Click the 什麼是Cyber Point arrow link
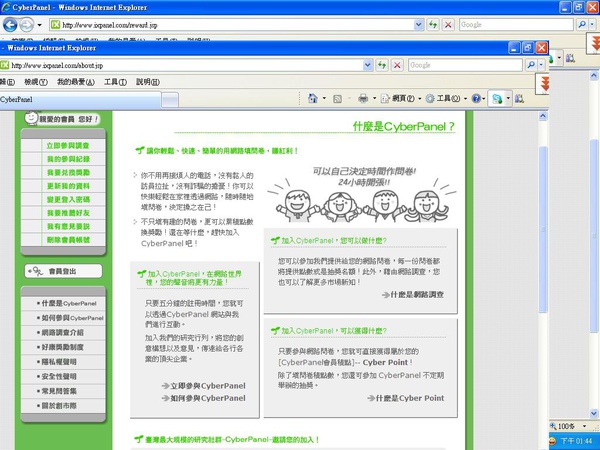This screenshot has height=450, width=600. [406, 398]
